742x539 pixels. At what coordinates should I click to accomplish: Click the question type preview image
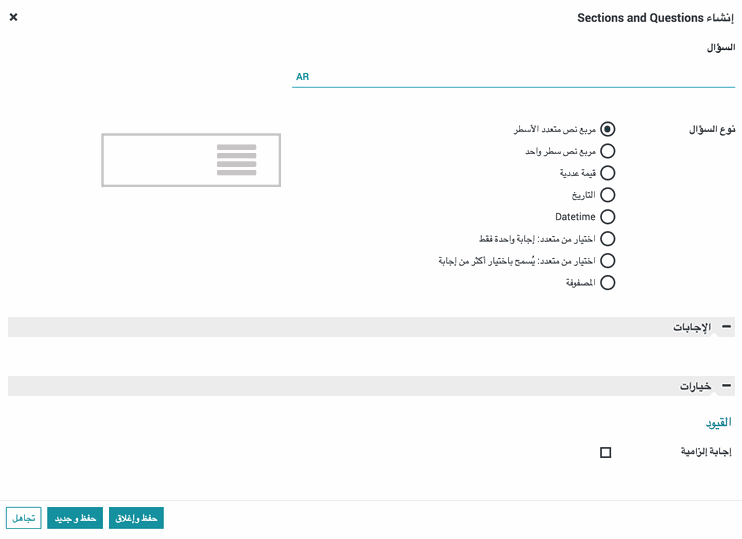point(191,160)
